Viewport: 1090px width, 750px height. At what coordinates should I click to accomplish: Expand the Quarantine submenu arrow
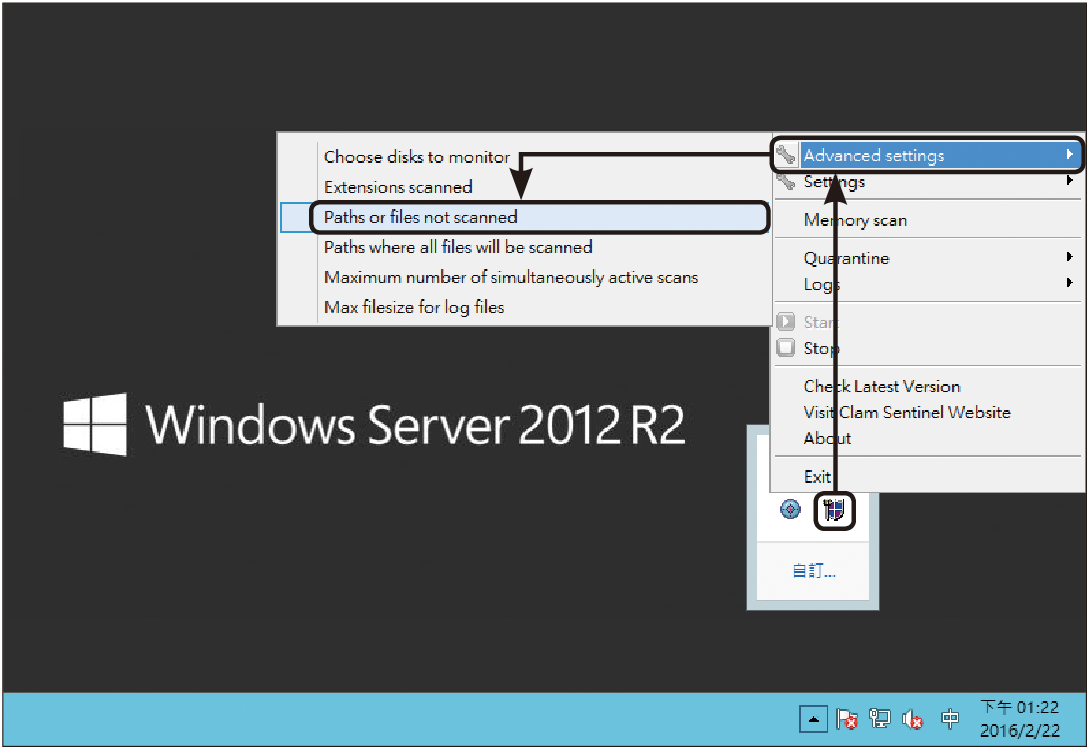1070,257
